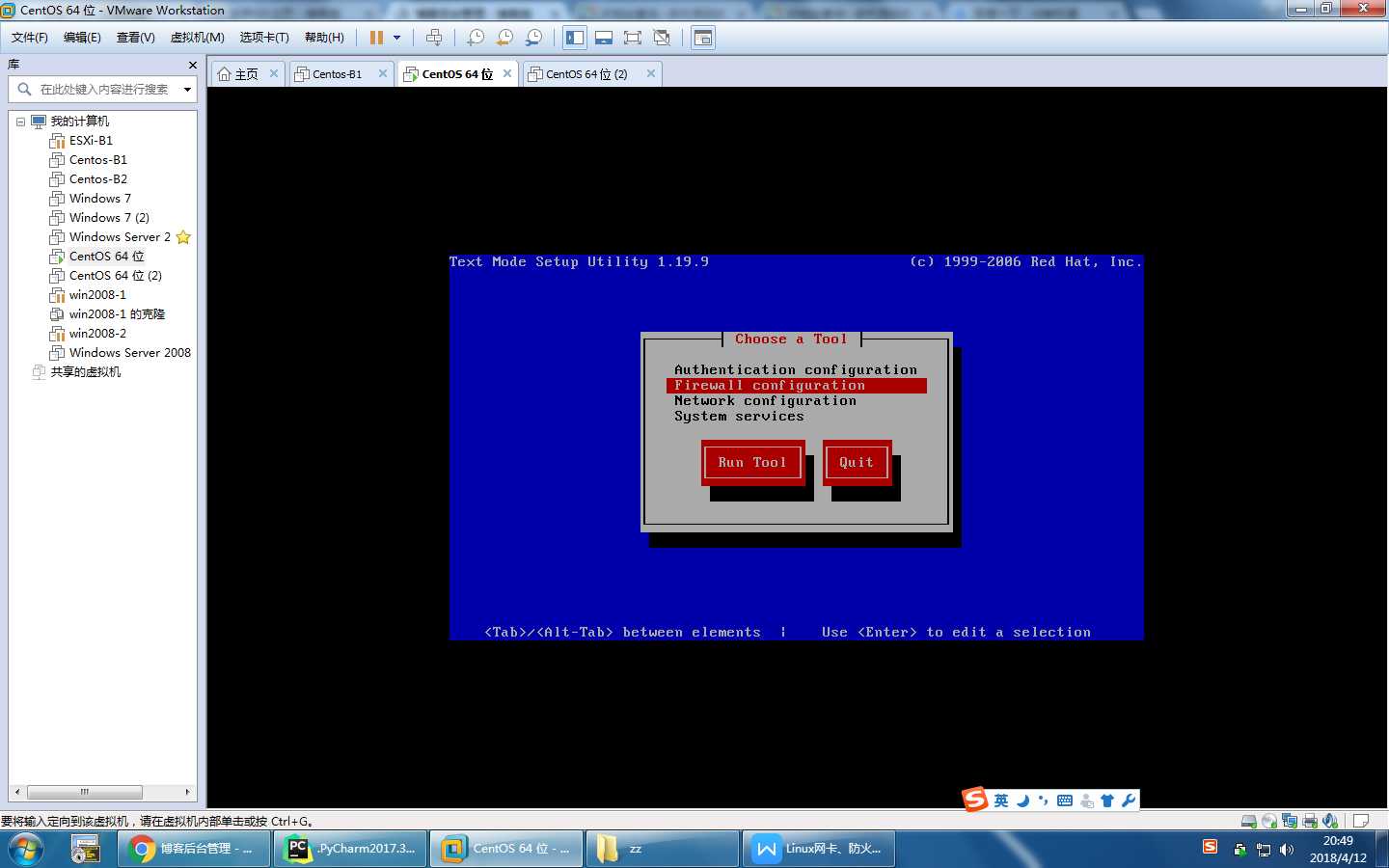Image resolution: width=1389 pixels, height=868 pixels.
Task: Select Authentication configuration in tool list
Action: pyautogui.click(x=796, y=369)
